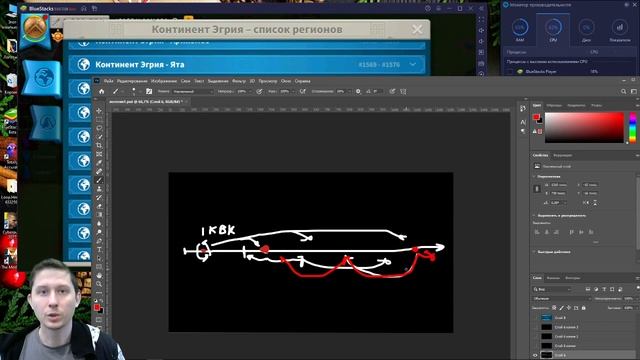Image resolution: width=640 pixels, height=360 pixels.
Task: Select the Zoom tool
Action: (x=99, y=284)
